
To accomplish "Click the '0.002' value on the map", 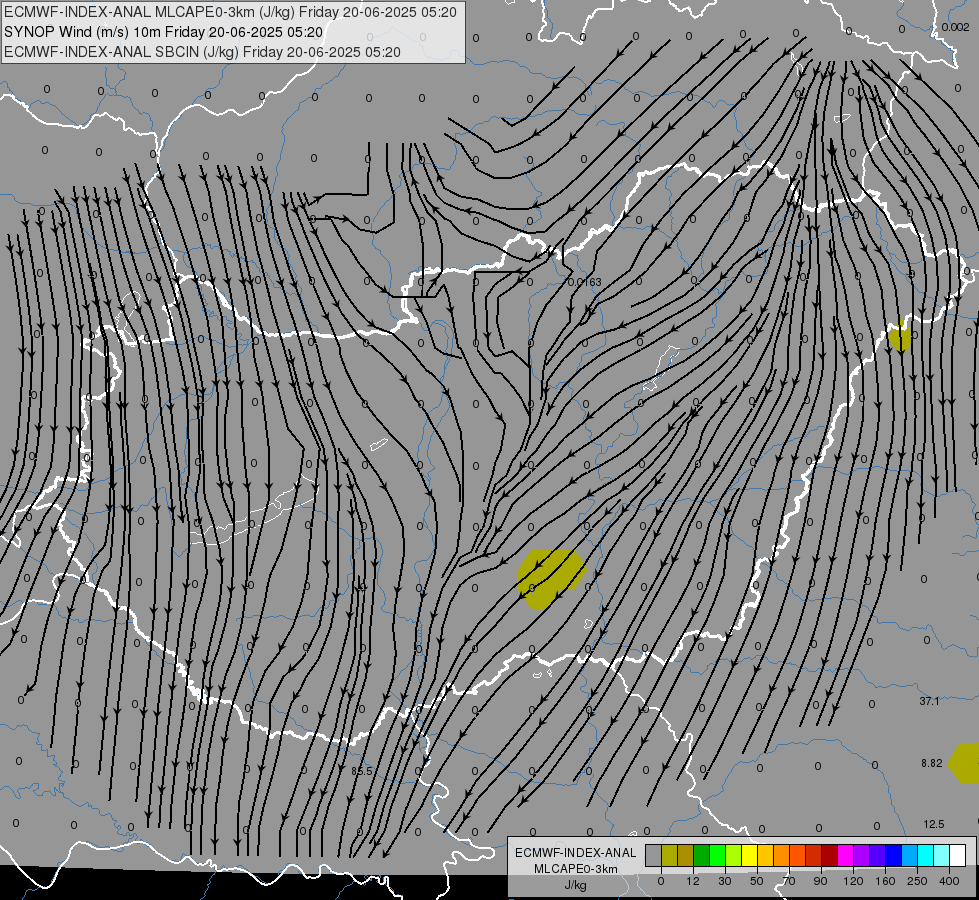I will coord(955,27).
